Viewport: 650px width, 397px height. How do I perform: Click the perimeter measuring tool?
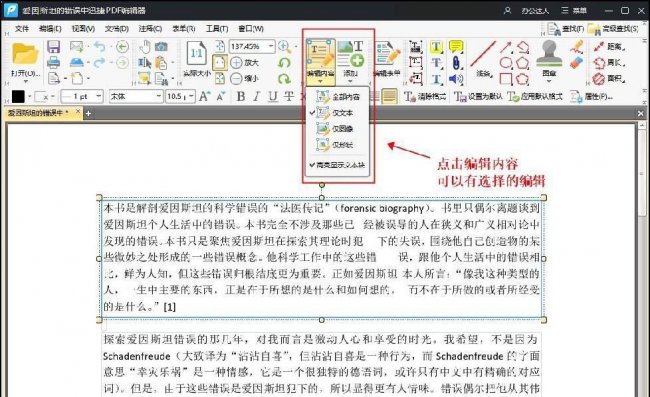(x=609, y=63)
